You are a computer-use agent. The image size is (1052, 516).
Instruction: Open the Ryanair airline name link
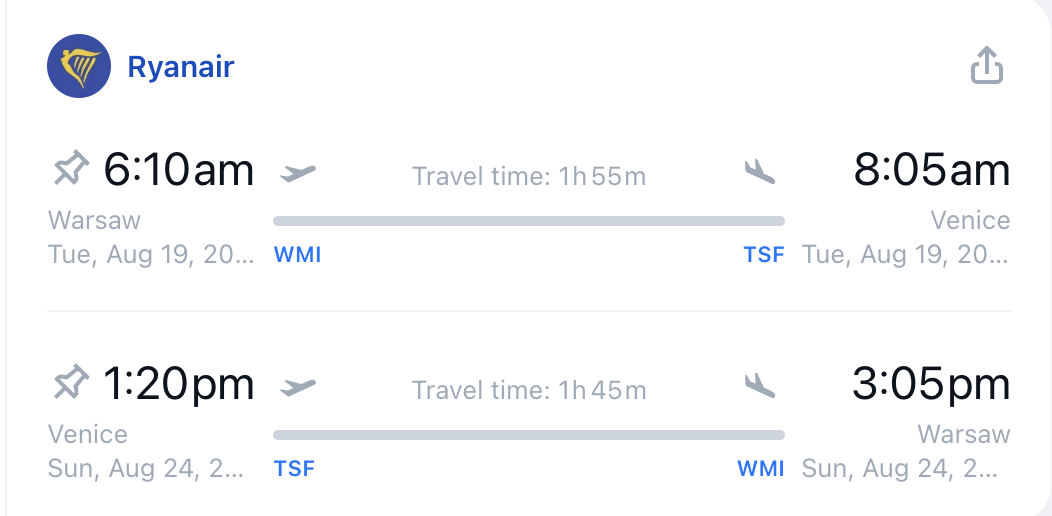(x=180, y=67)
